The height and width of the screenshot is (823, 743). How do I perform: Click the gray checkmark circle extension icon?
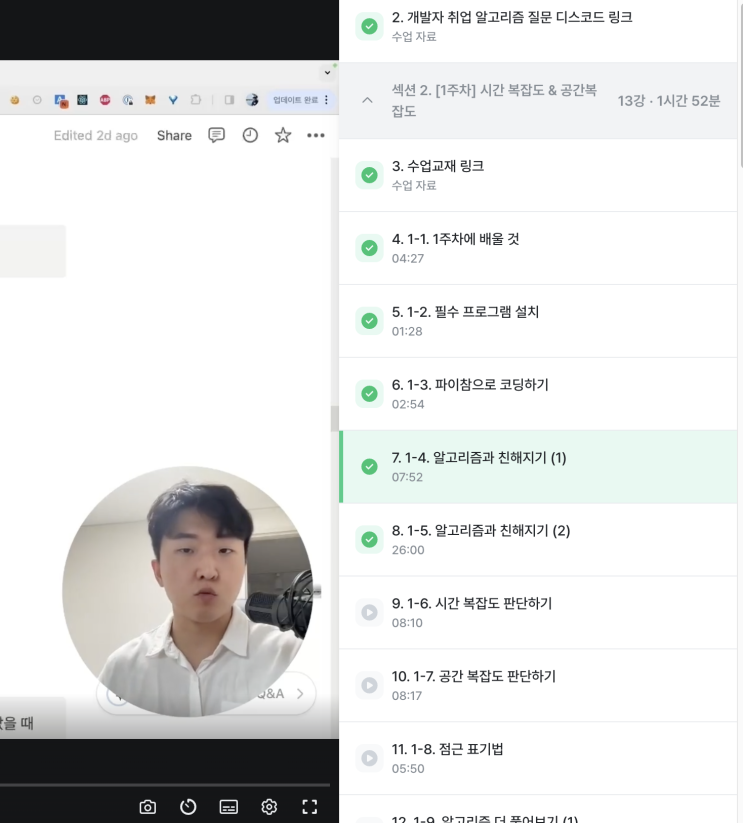click(x=37, y=100)
